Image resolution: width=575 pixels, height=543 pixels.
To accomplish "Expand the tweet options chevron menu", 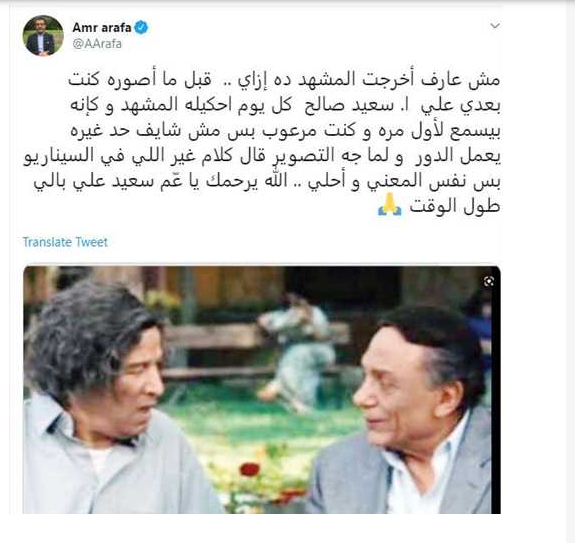I will pyautogui.click(x=495, y=26).
